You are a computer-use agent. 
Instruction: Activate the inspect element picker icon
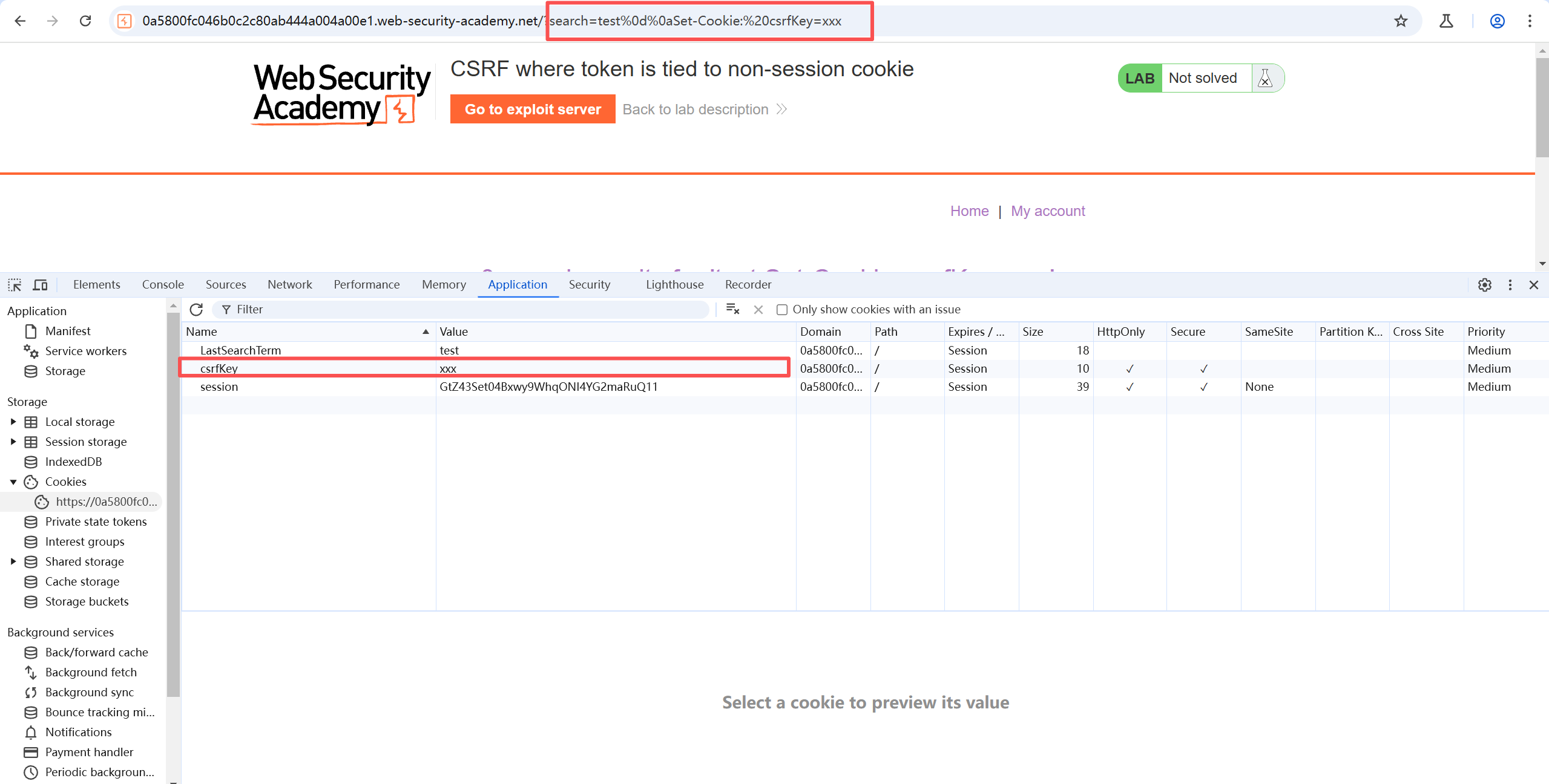point(15,285)
